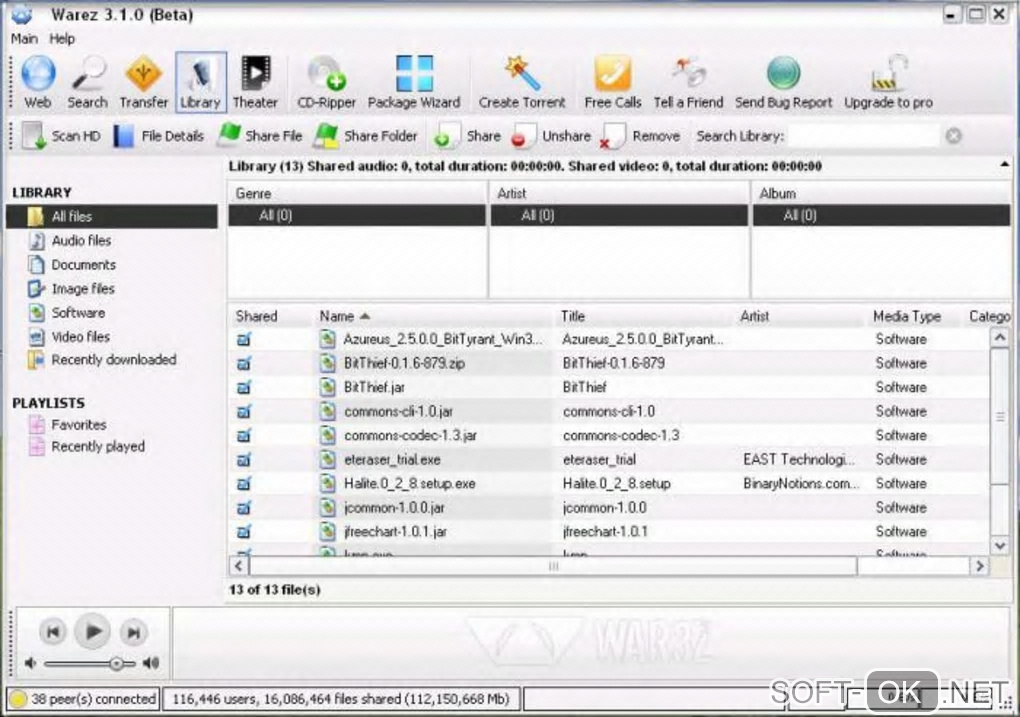Screen dimensions: 1020x717
Task: Open File Details
Action: click(x=158, y=136)
